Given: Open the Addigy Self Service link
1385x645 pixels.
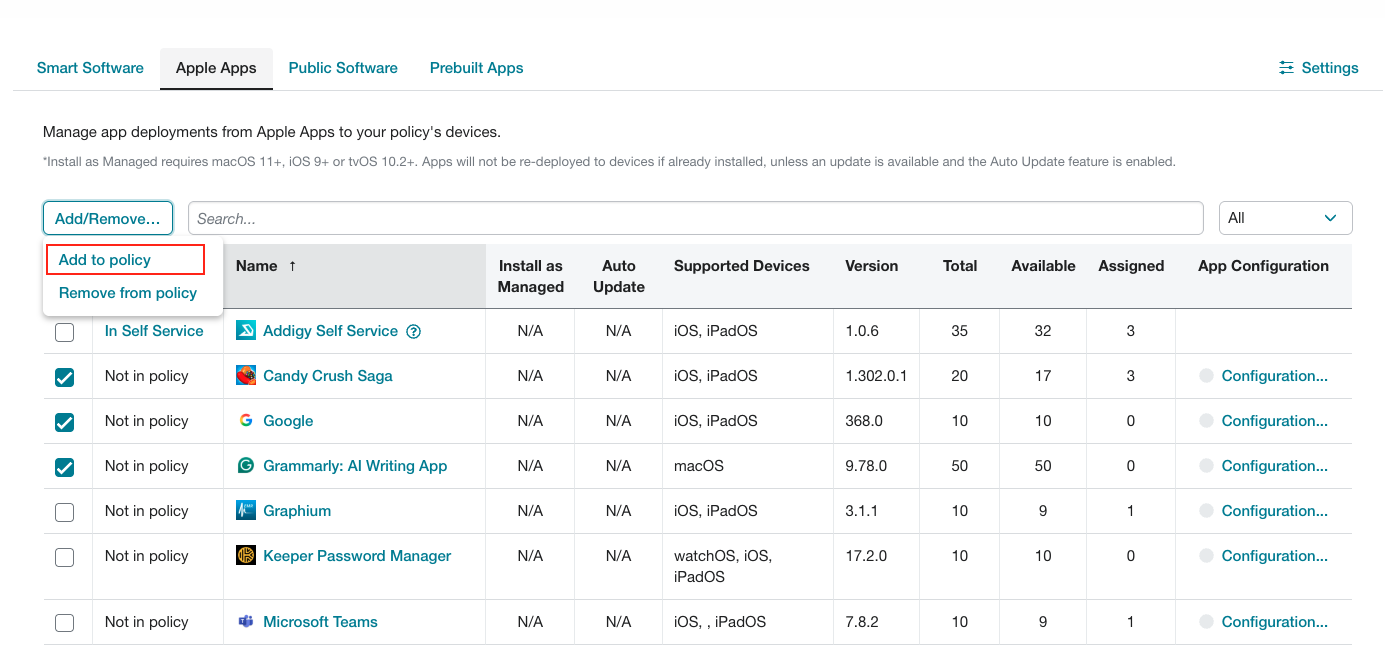Looking at the screenshot, I should point(330,331).
